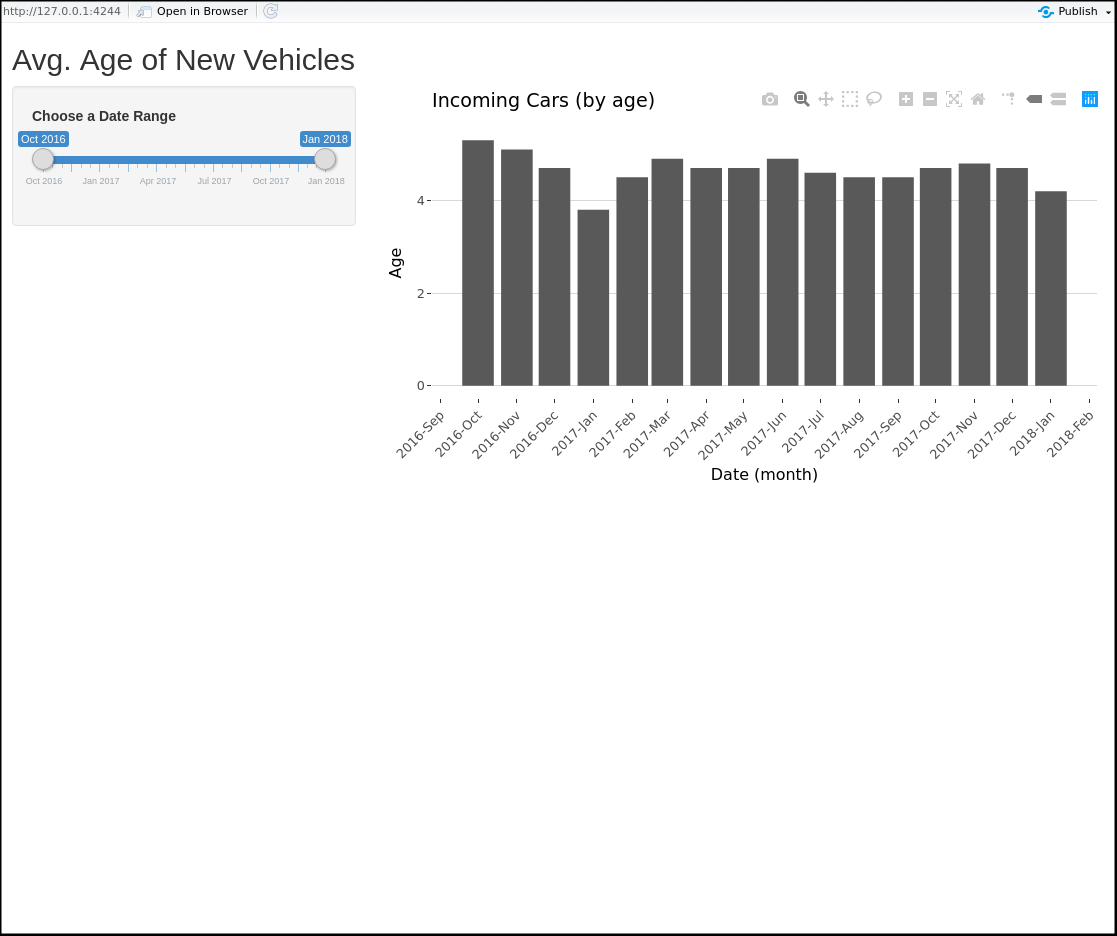Click the 2017-Jan bar in the chart
The image size is (1117, 936).
coord(593,298)
